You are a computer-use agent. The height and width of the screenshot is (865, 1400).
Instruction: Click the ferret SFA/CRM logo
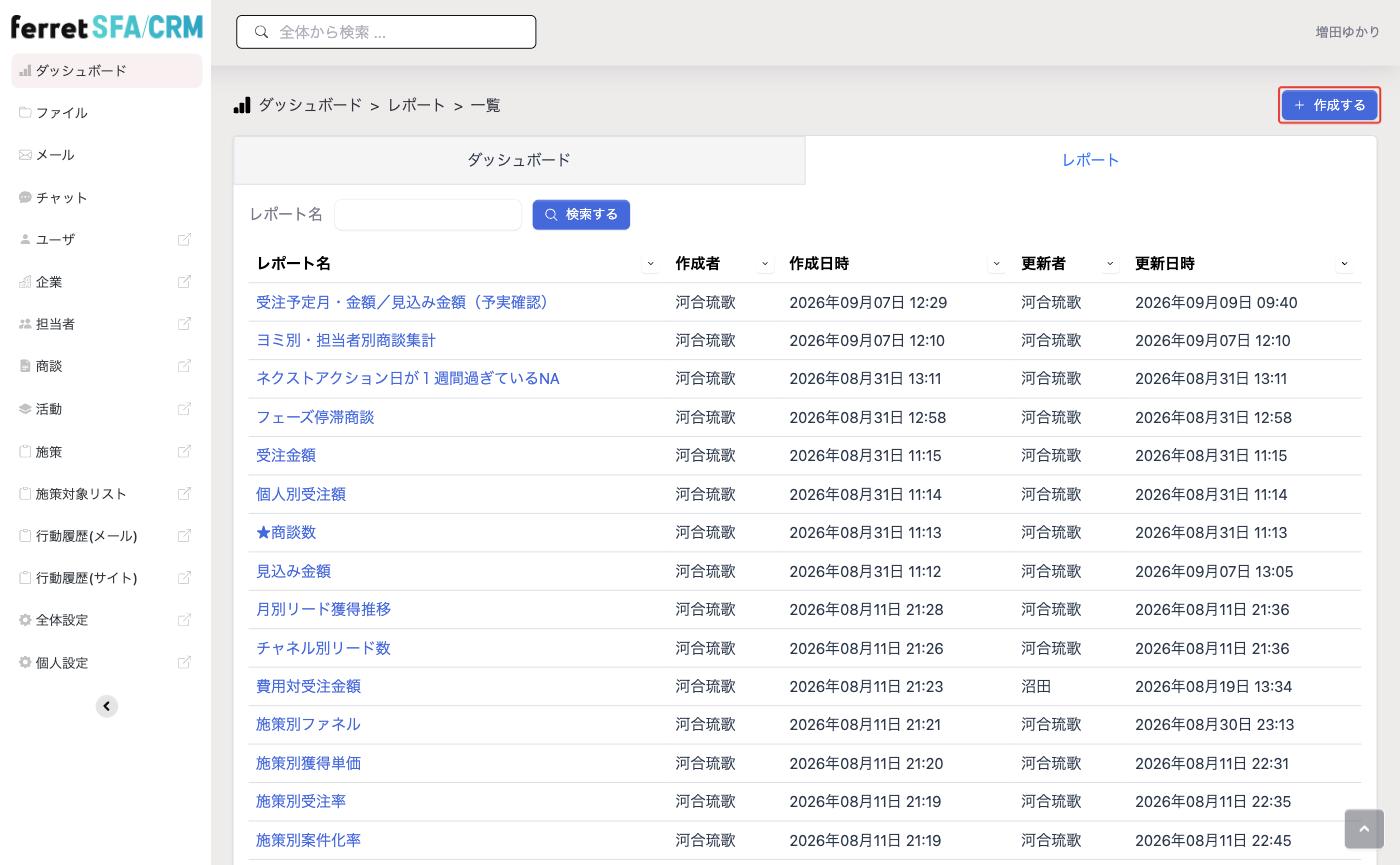click(107, 27)
